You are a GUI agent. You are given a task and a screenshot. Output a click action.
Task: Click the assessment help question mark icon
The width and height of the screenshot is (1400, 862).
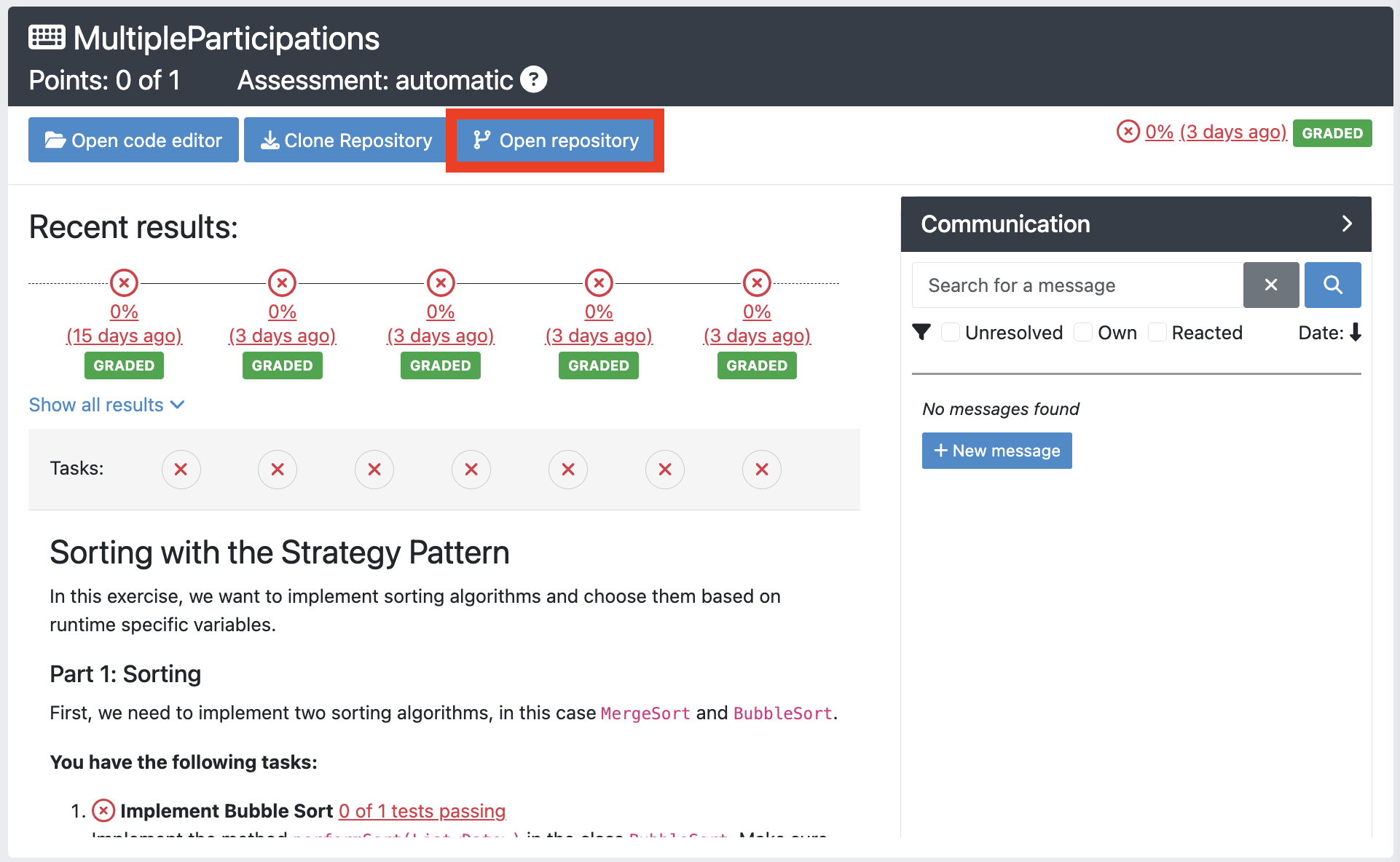[x=533, y=79]
